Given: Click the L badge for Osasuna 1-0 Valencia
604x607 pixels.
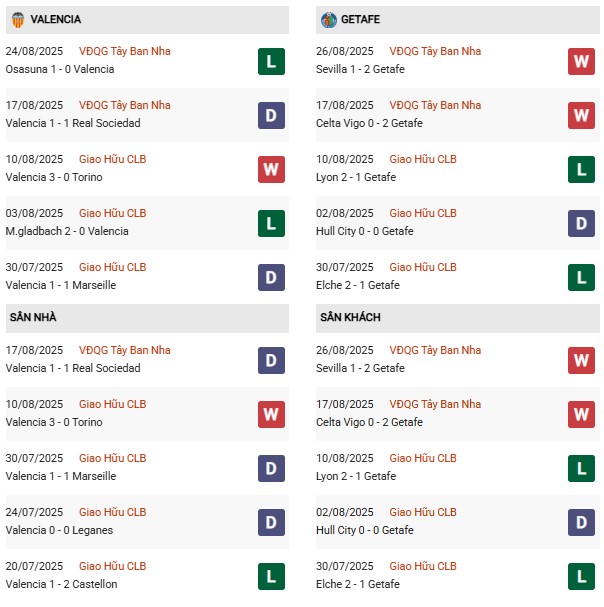Looking at the screenshot, I should (271, 62).
